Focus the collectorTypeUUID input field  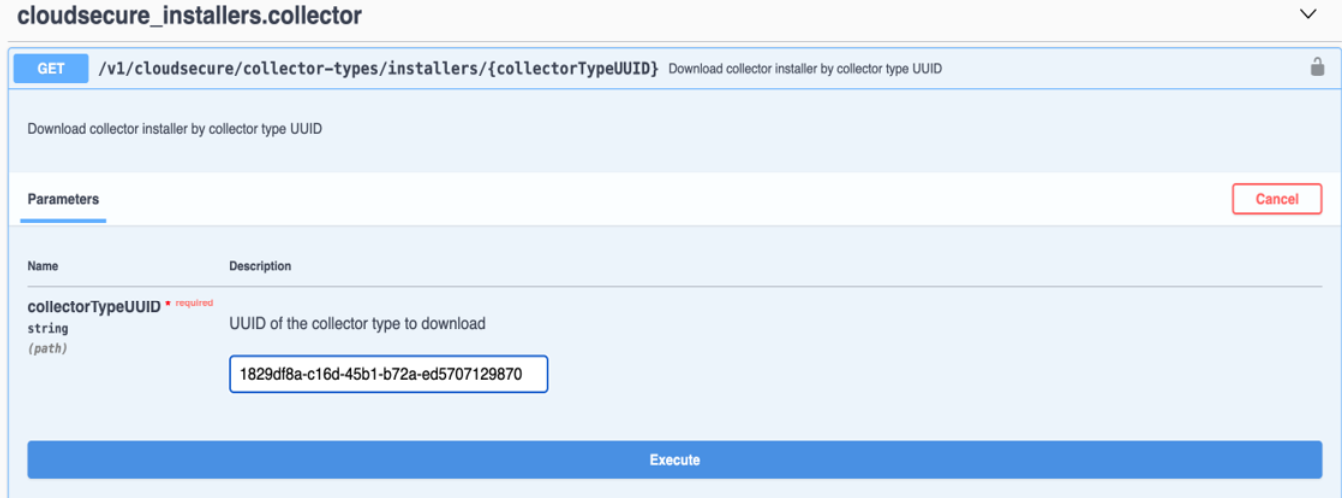pyautogui.click(x=388, y=375)
